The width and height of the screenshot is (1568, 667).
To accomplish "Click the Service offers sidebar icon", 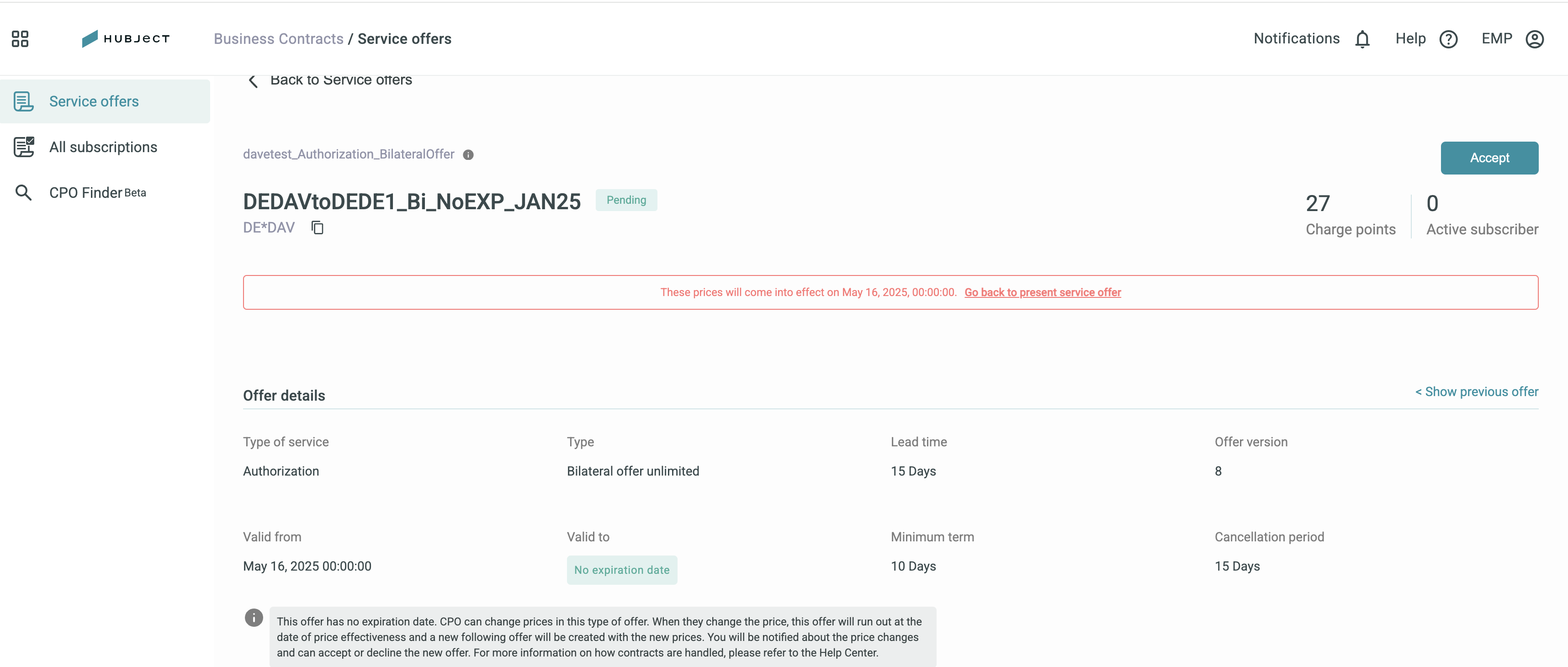I will coord(24,101).
